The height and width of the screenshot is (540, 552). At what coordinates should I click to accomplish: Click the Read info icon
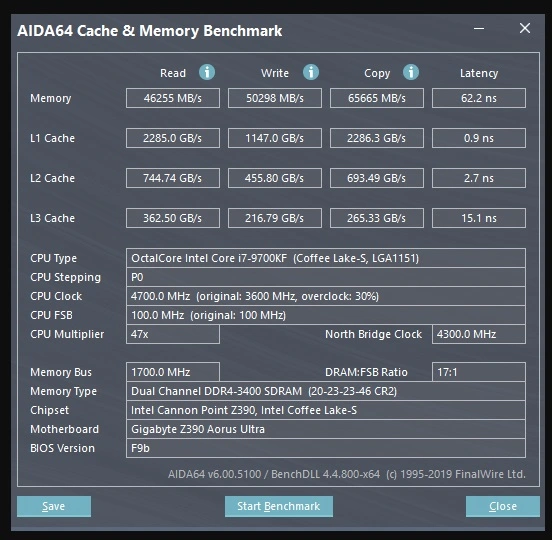coord(207,73)
